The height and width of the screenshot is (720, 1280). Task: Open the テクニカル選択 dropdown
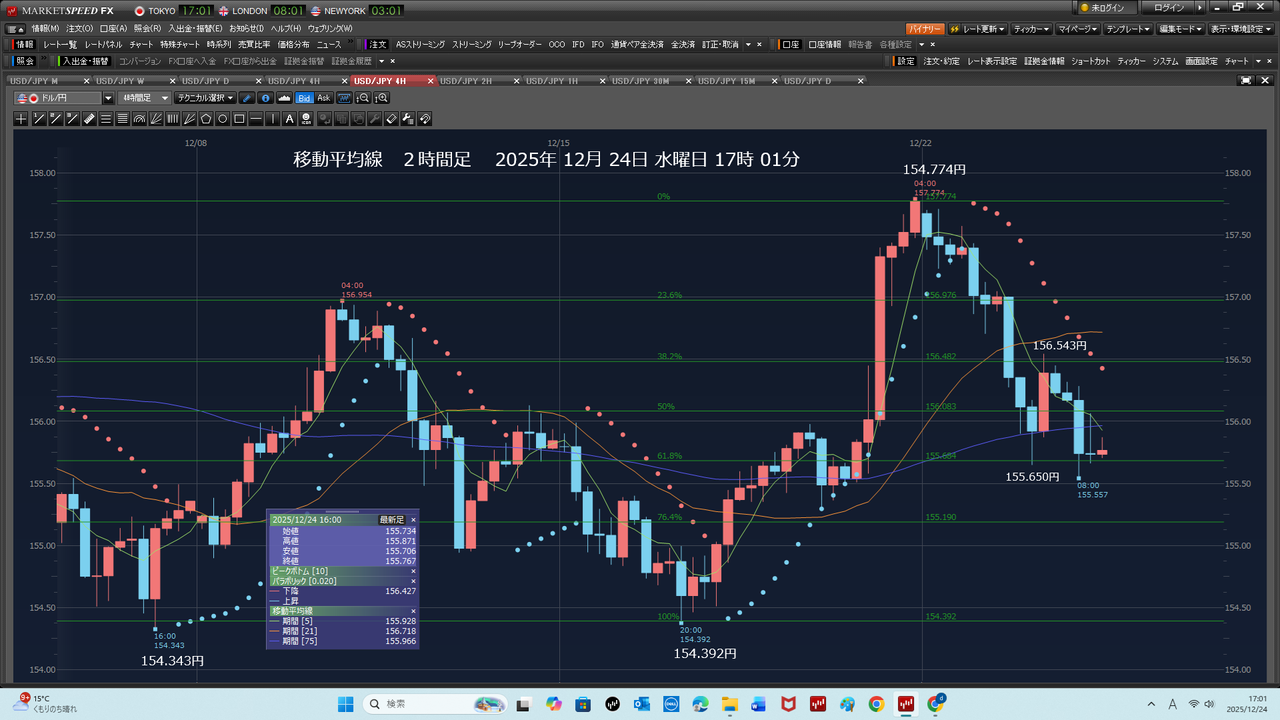point(204,98)
